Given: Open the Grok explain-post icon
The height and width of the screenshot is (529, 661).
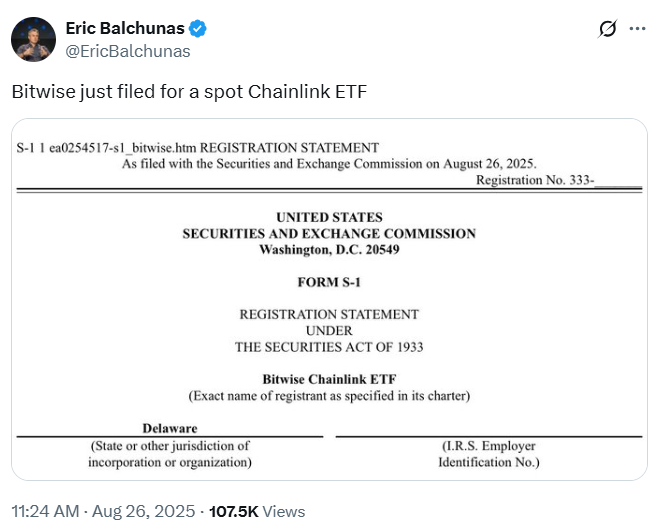Looking at the screenshot, I should click(607, 29).
